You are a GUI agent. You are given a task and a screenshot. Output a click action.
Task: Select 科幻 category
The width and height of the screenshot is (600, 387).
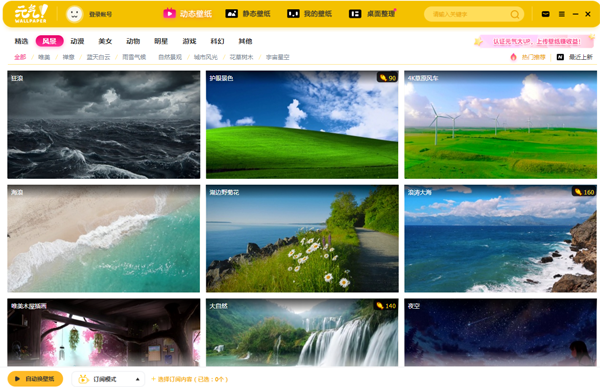(x=217, y=41)
